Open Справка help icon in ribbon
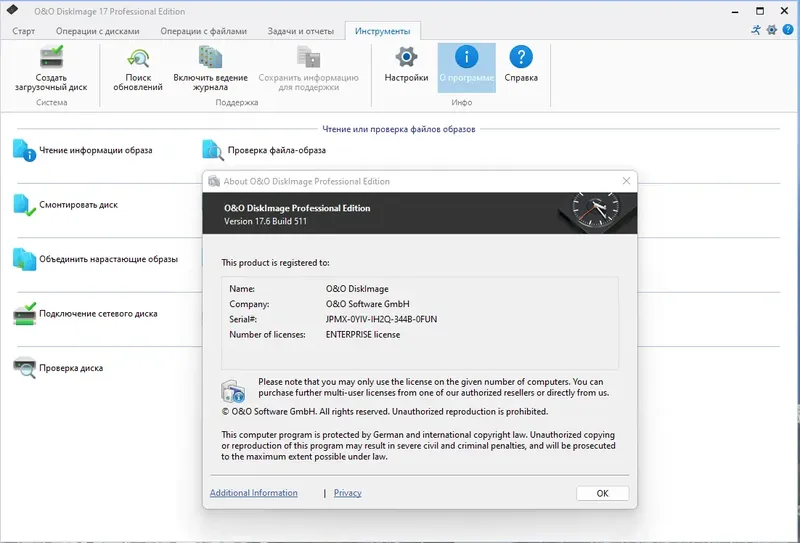This screenshot has height=543, width=800. pos(521,57)
